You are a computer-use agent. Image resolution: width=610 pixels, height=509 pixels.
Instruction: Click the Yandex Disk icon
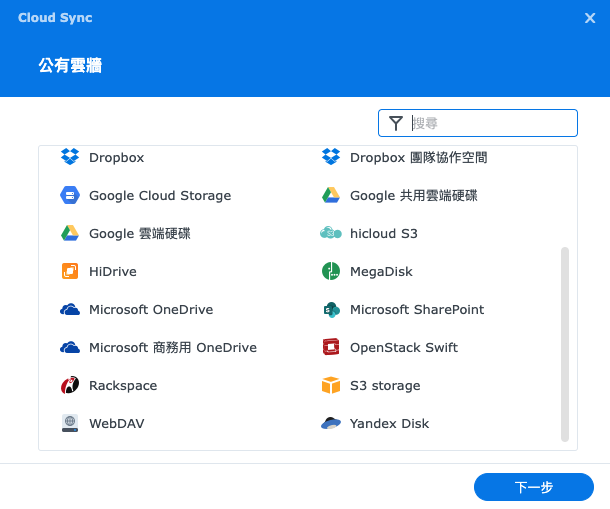point(331,423)
